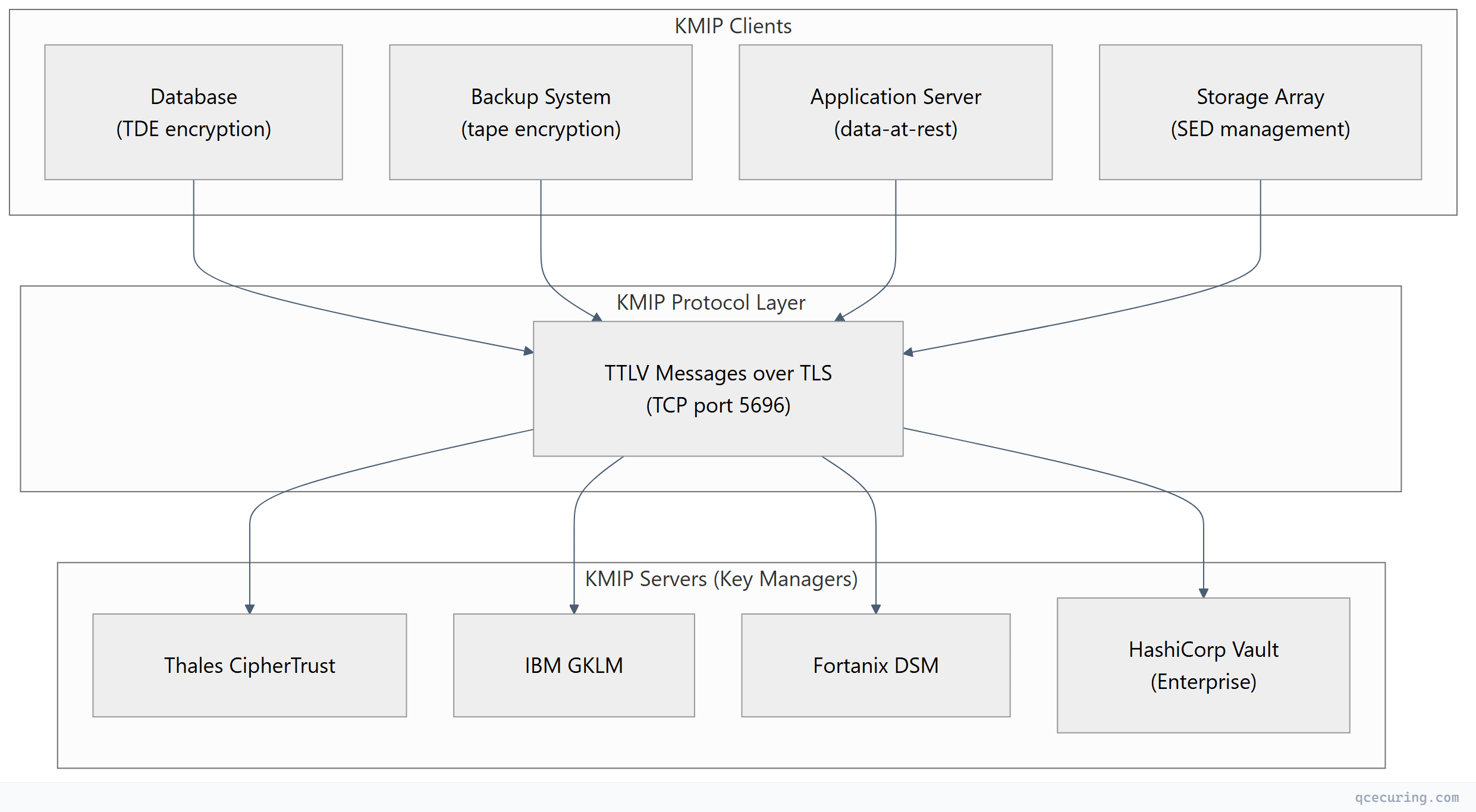Click the KMIP Protocol Layer heading

coord(711,303)
